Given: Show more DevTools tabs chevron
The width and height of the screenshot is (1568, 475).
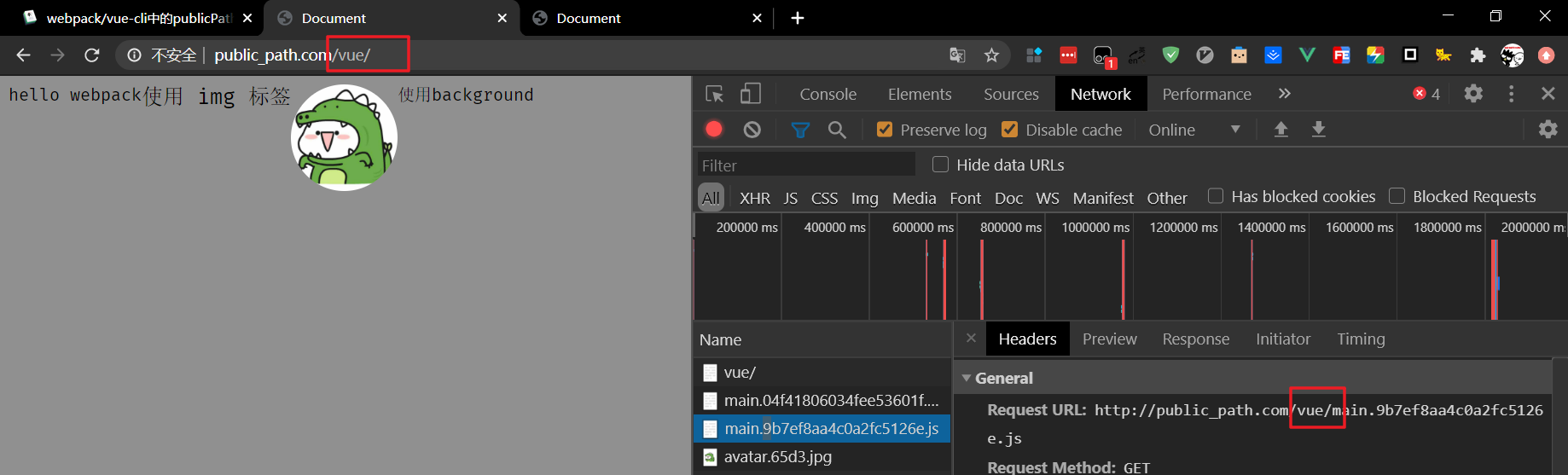Looking at the screenshot, I should (x=1285, y=94).
